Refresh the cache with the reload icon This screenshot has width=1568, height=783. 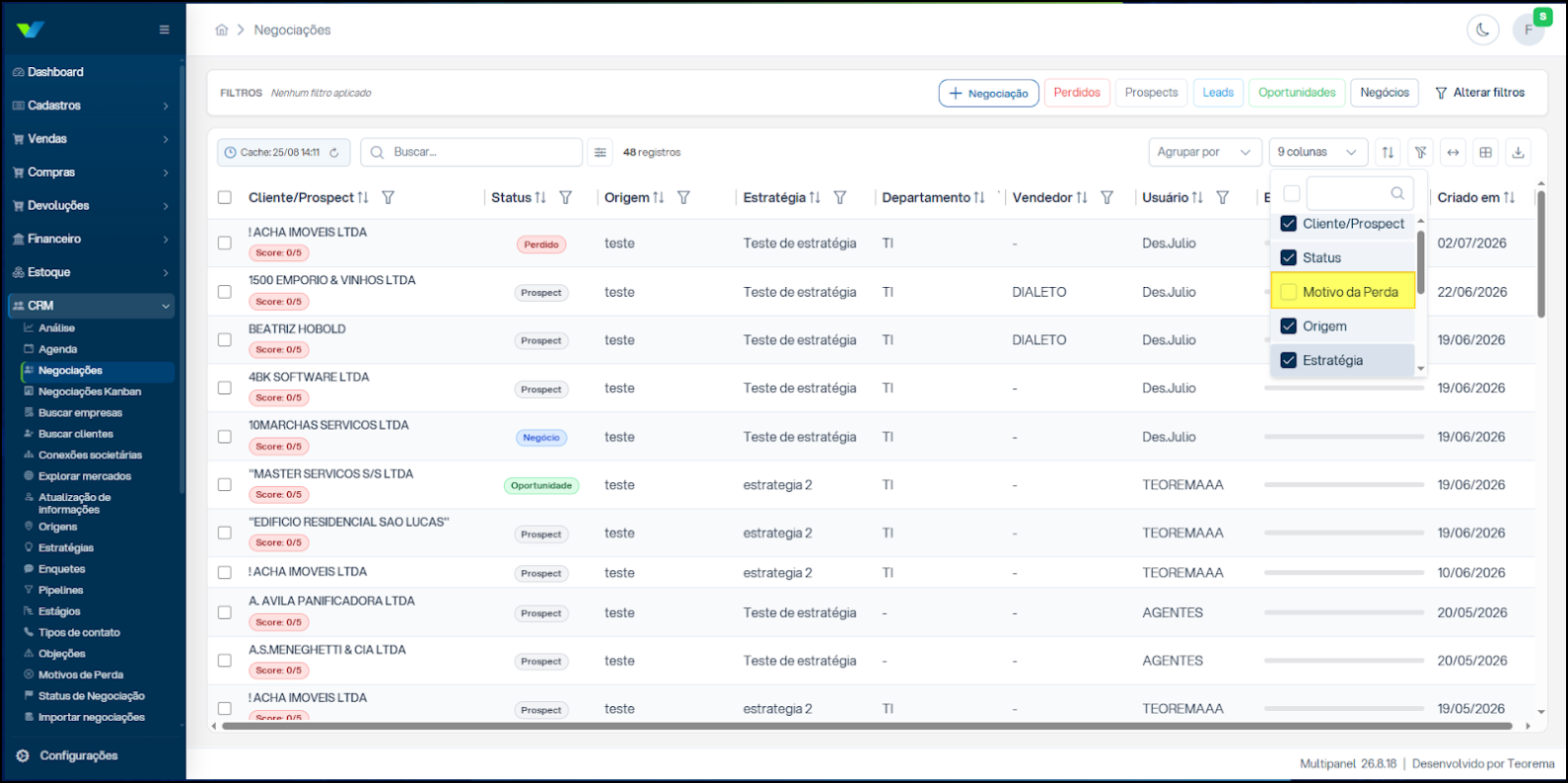(x=334, y=153)
